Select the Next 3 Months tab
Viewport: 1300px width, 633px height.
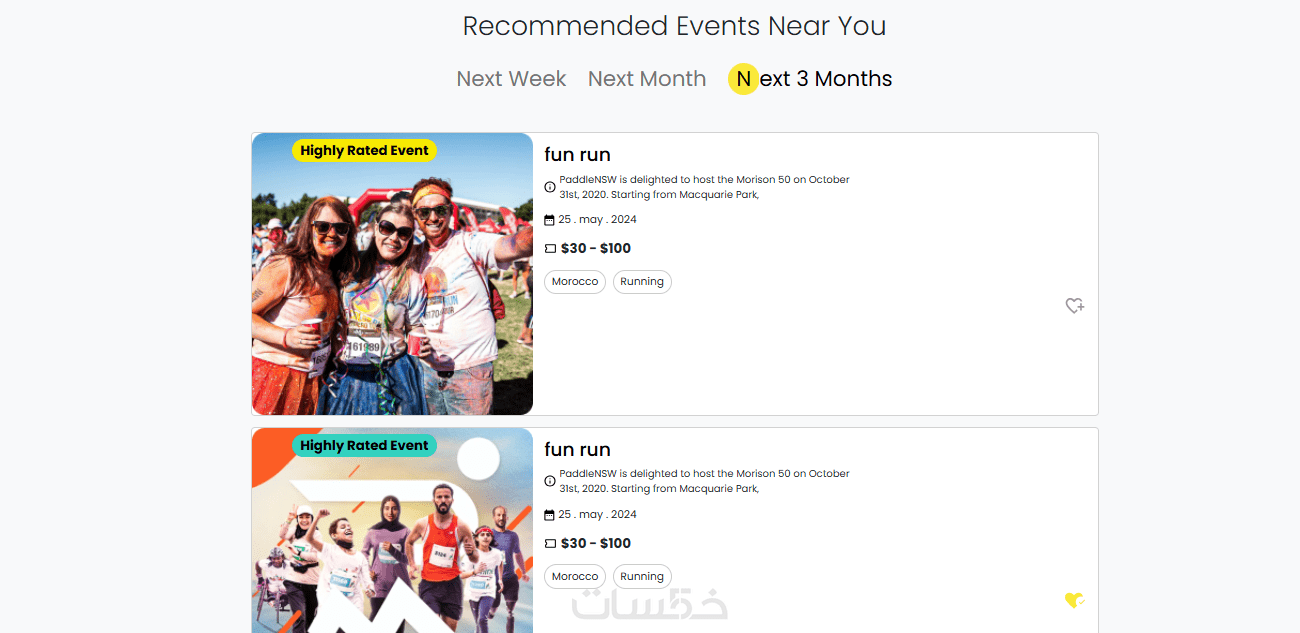pyautogui.click(x=810, y=79)
